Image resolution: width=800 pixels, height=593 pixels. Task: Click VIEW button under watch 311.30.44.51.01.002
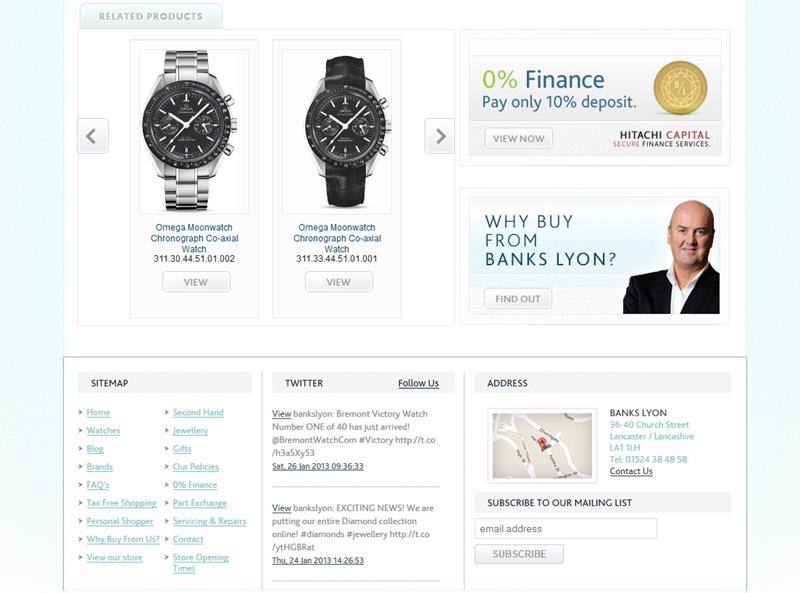click(196, 282)
